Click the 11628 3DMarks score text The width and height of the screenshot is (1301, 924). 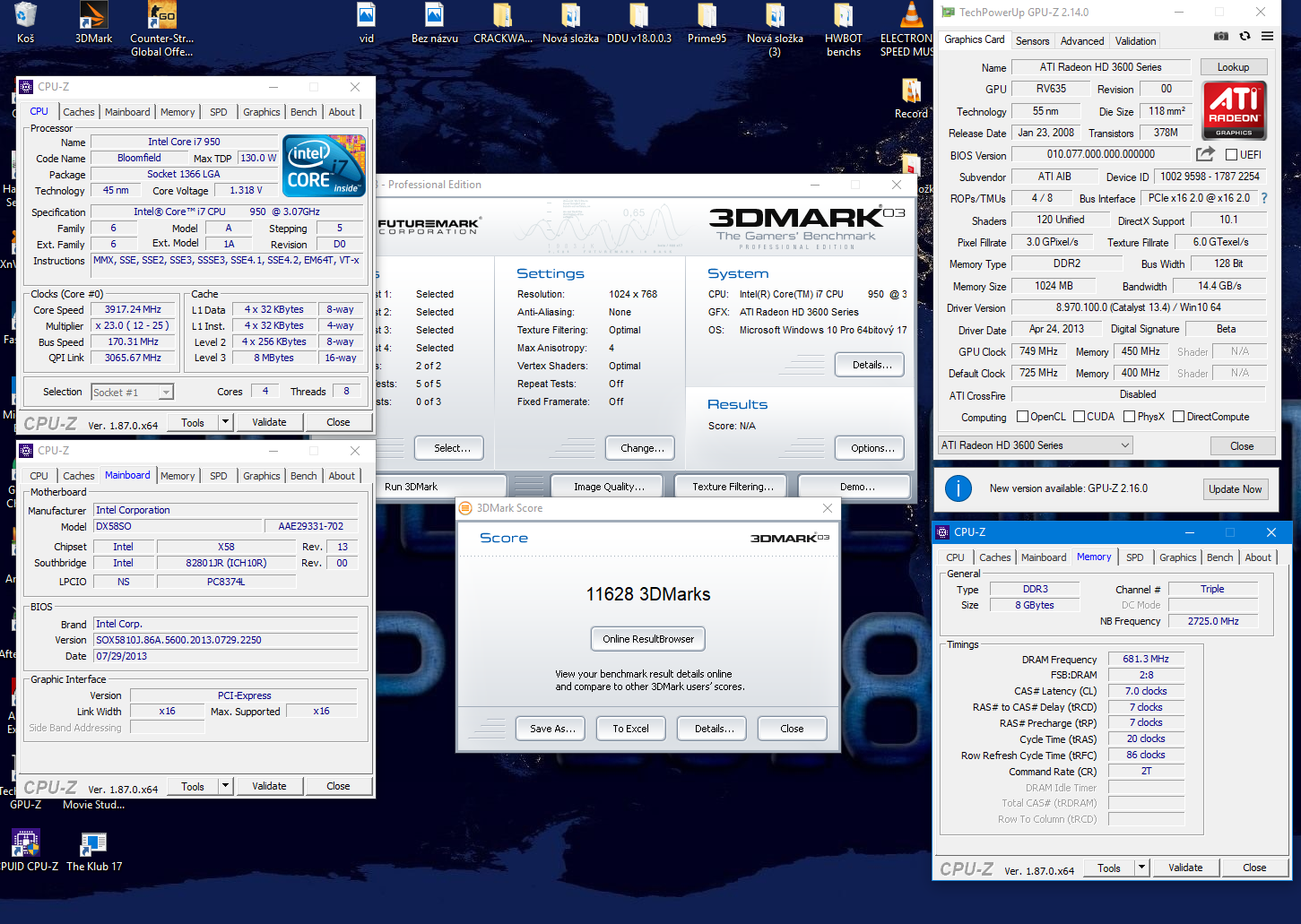tap(648, 594)
